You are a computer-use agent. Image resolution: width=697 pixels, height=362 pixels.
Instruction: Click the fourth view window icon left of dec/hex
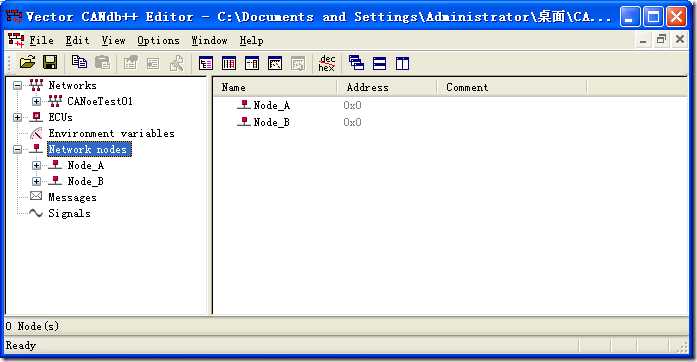[x=275, y=64]
